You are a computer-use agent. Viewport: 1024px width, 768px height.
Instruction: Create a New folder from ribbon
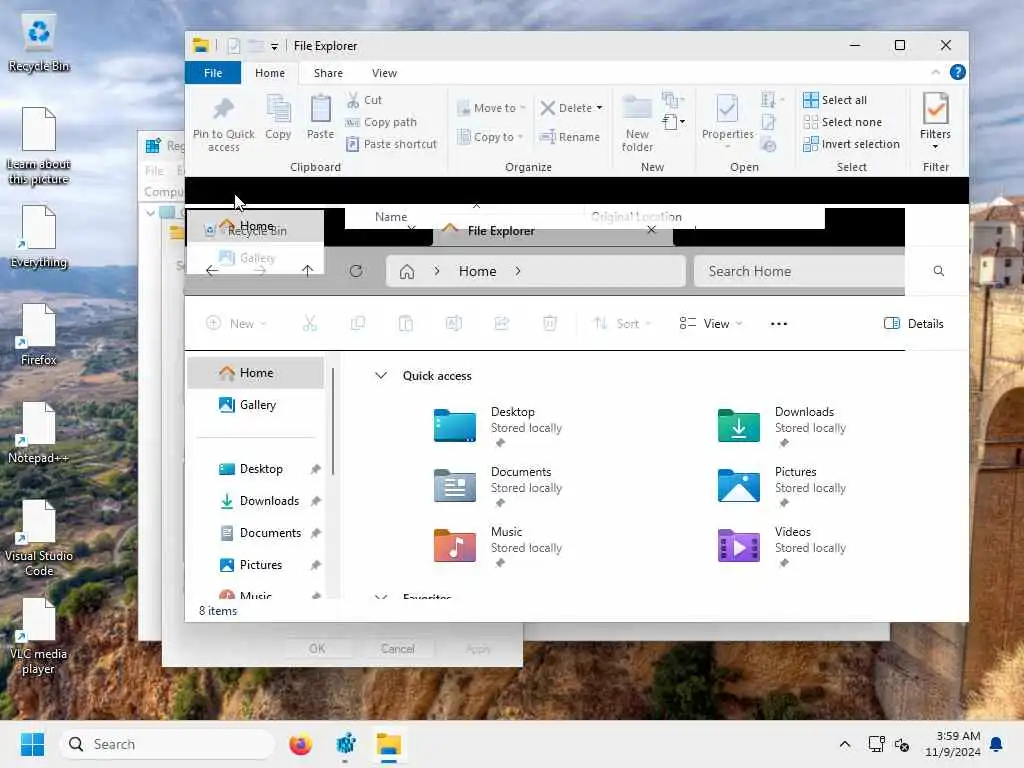pyautogui.click(x=637, y=123)
